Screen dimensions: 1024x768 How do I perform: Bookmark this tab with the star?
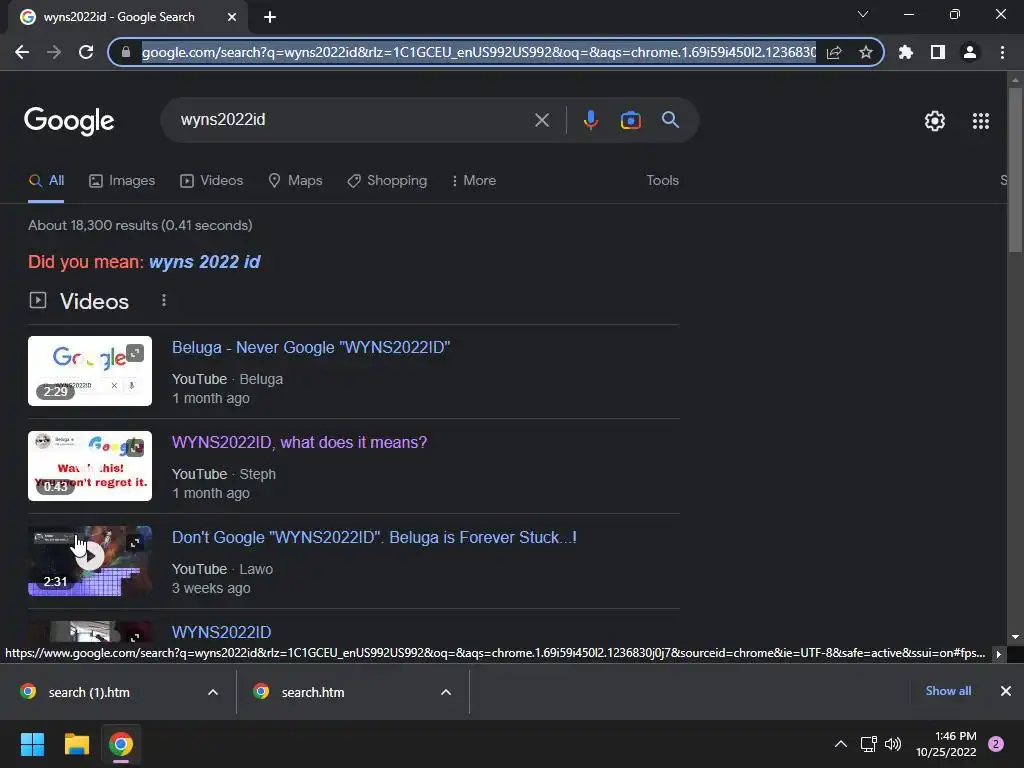(x=865, y=52)
